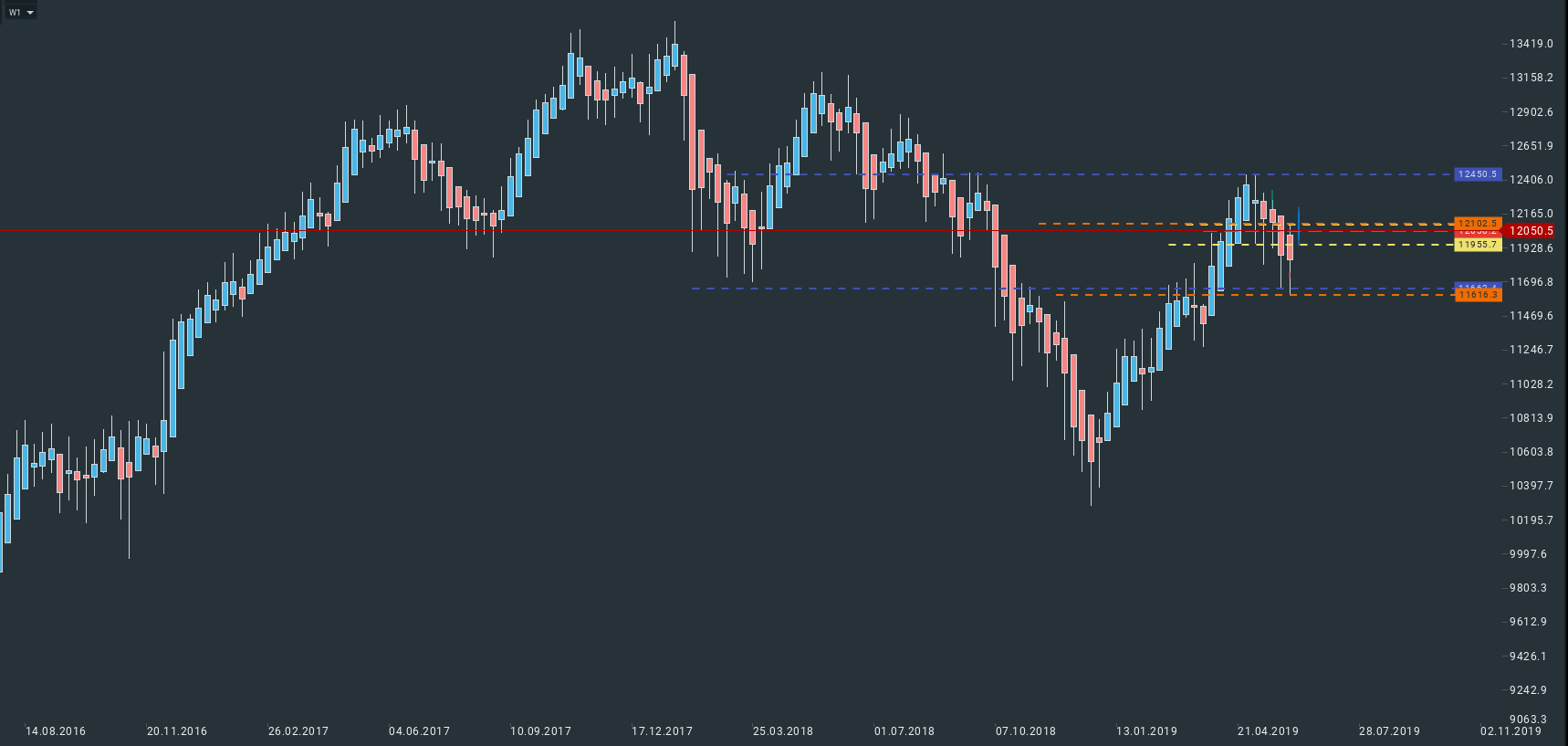This screenshot has height=746, width=1568.
Task: Select the 9063.3 value on price scale
Action: tap(1529, 720)
